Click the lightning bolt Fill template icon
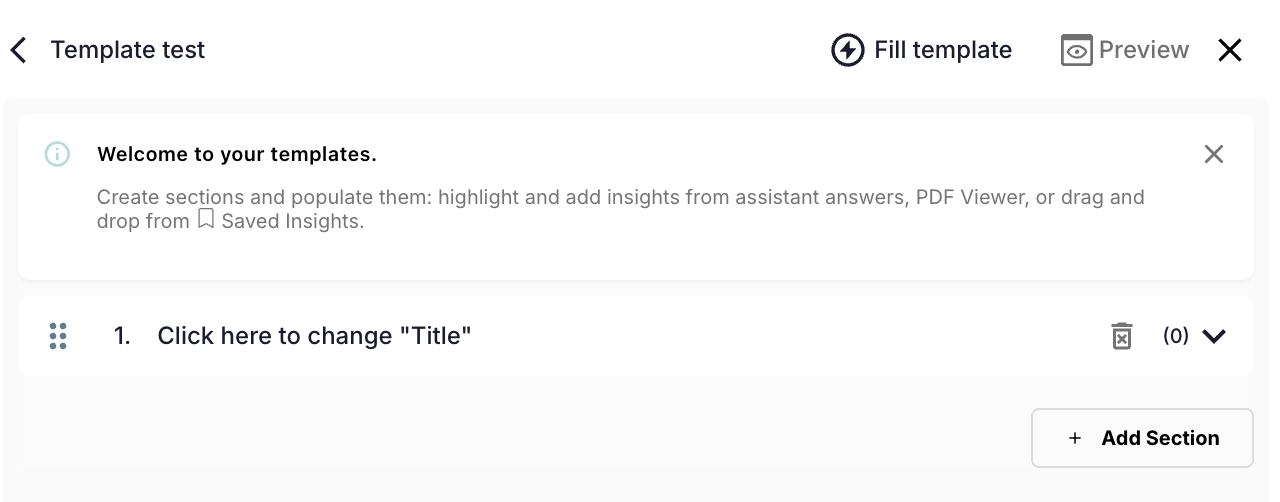The width and height of the screenshot is (1280, 502). 848,50
